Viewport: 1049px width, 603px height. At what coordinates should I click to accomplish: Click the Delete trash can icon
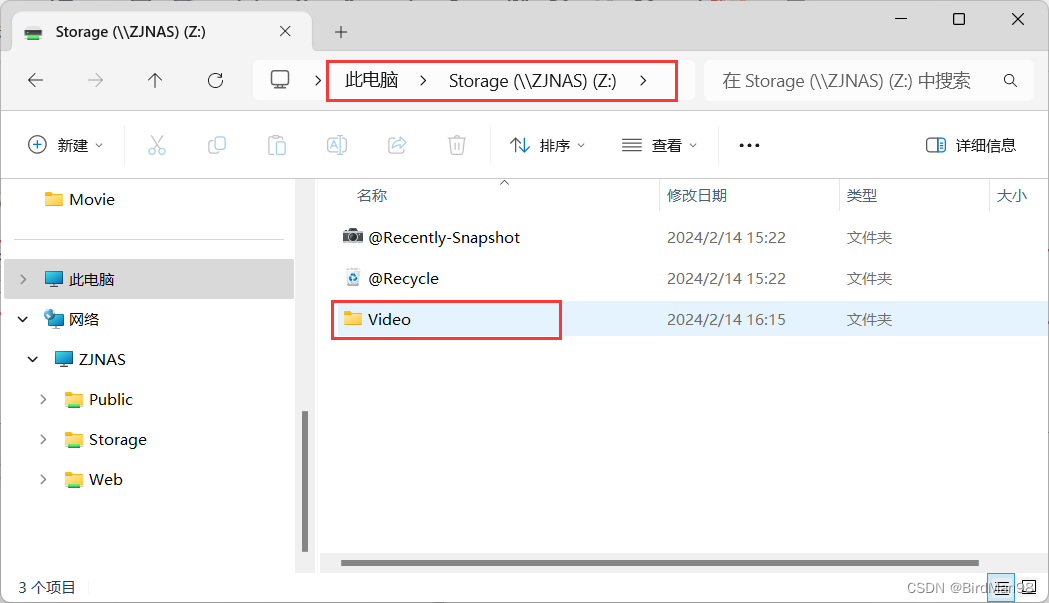pos(457,145)
